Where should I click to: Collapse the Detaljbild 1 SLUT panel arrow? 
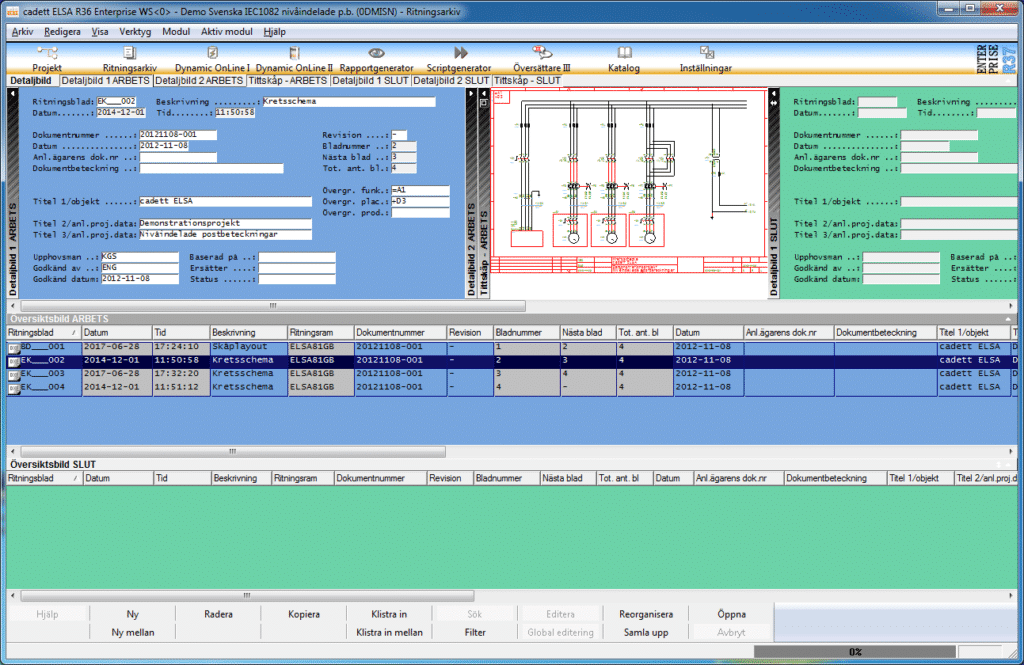pyautogui.click(x=774, y=94)
